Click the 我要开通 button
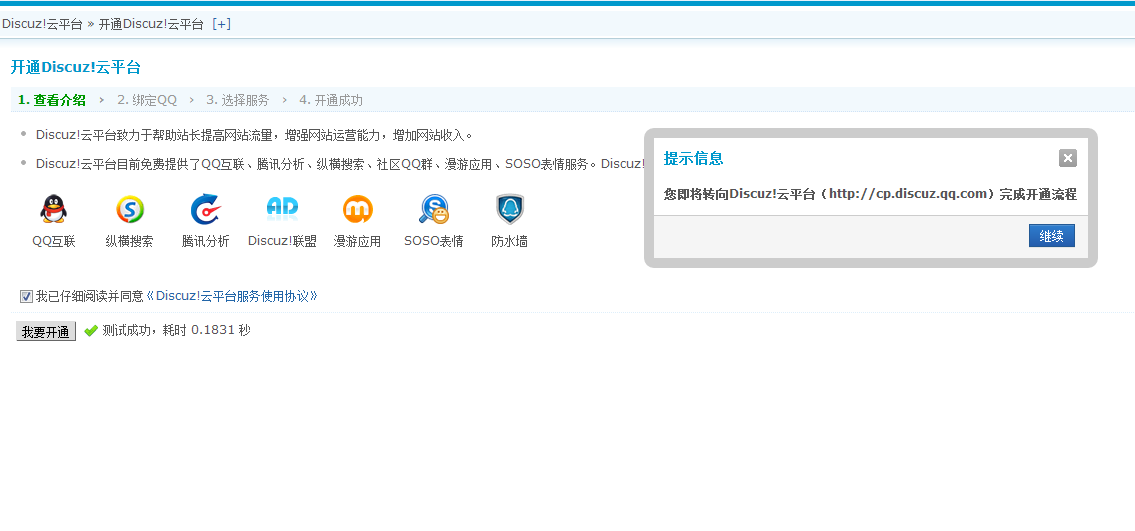The image size is (1135, 531). 46,332
